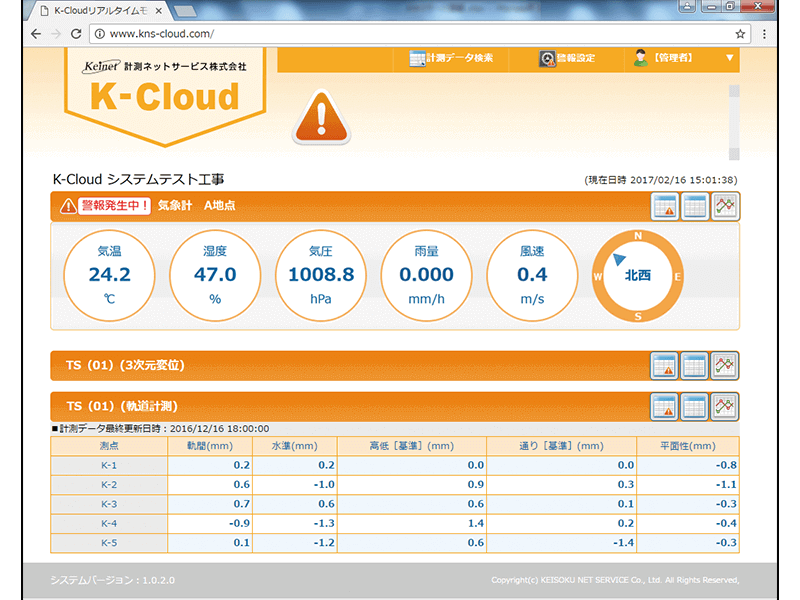Open a new browser tab
The image size is (800, 600).
point(185,11)
